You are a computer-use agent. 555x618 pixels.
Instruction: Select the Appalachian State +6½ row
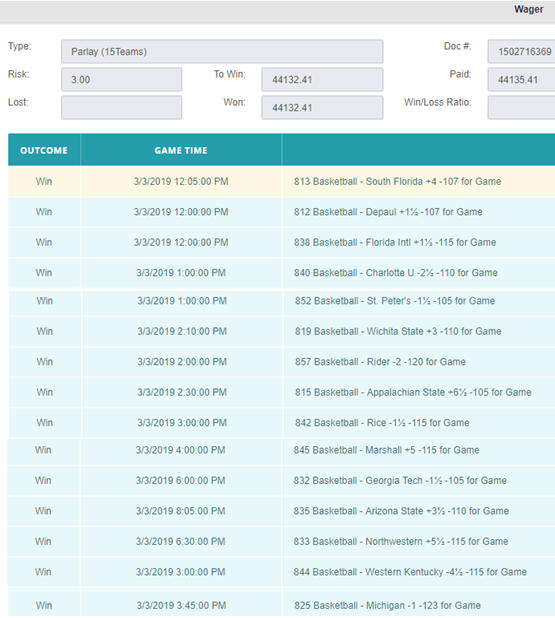pyautogui.click(x=281, y=393)
